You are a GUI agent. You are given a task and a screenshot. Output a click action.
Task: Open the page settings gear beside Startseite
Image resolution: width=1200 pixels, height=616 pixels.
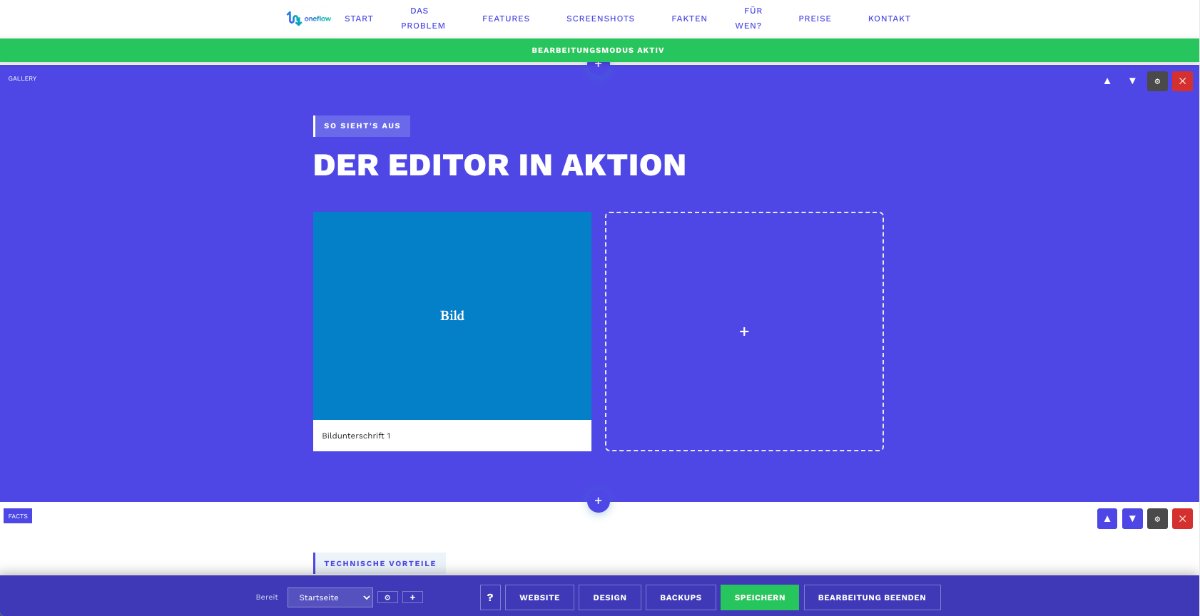click(387, 597)
